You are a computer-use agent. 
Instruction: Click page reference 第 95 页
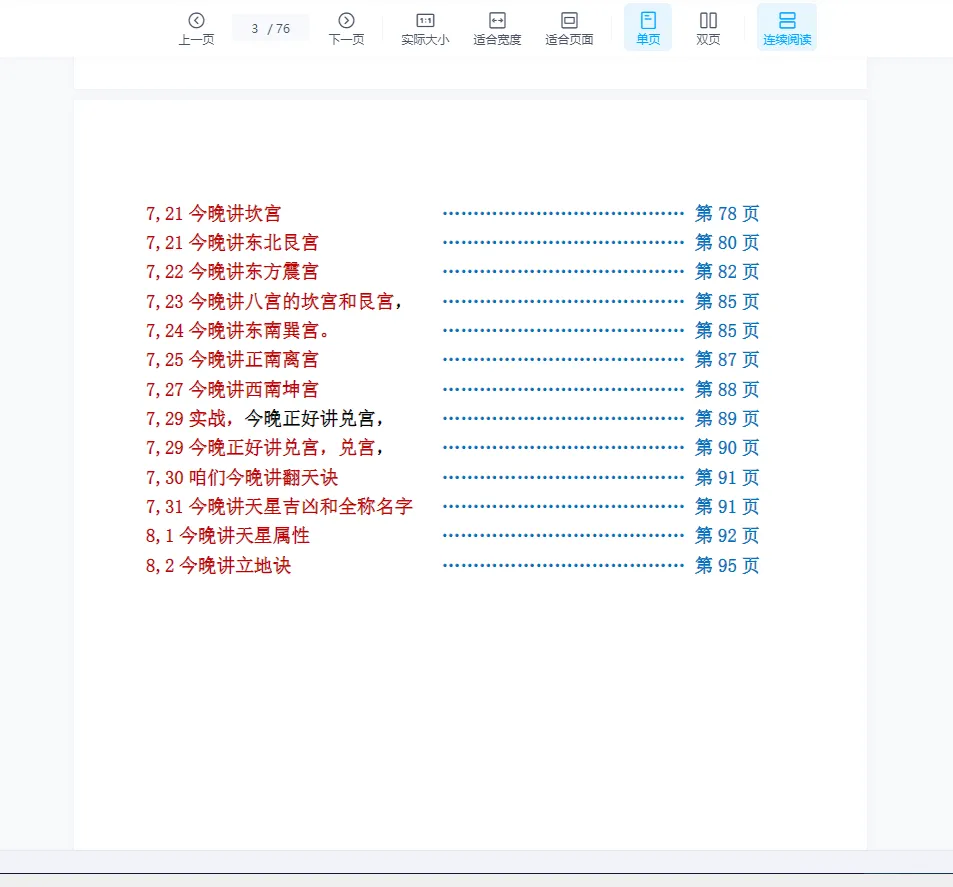pyautogui.click(x=727, y=565)
